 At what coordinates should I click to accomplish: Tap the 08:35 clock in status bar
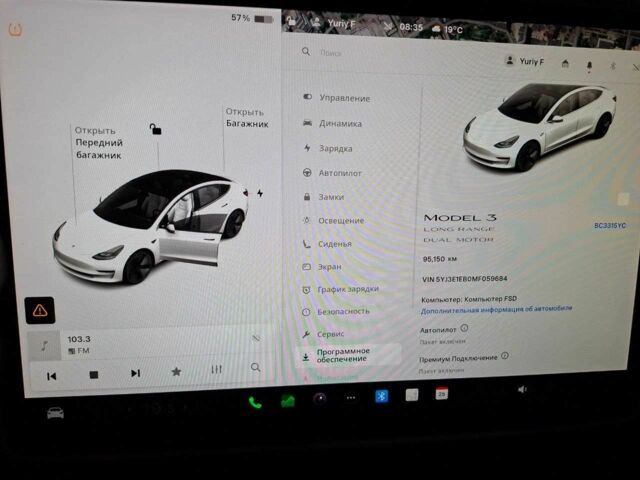coord(411,27)
